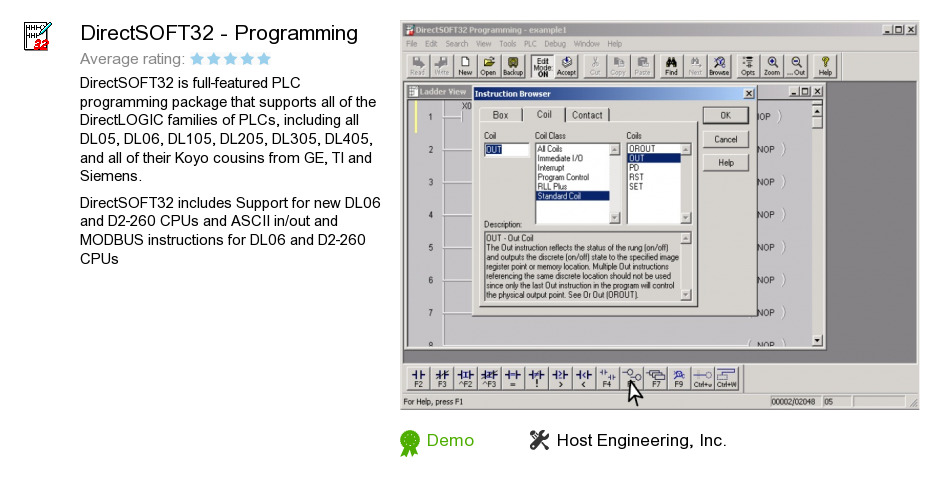The image size is (940, 487).
Task: Insert the ^F2 immediate contact
Action: pyautogui.click(x=466, y=378)
